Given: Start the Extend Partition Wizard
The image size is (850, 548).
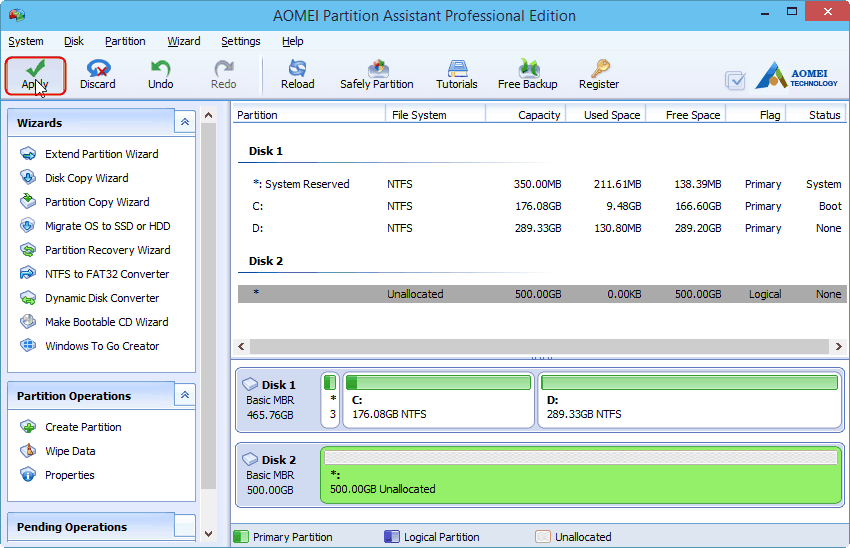Looking at the screenshot, I should click(x=101, y=154).
